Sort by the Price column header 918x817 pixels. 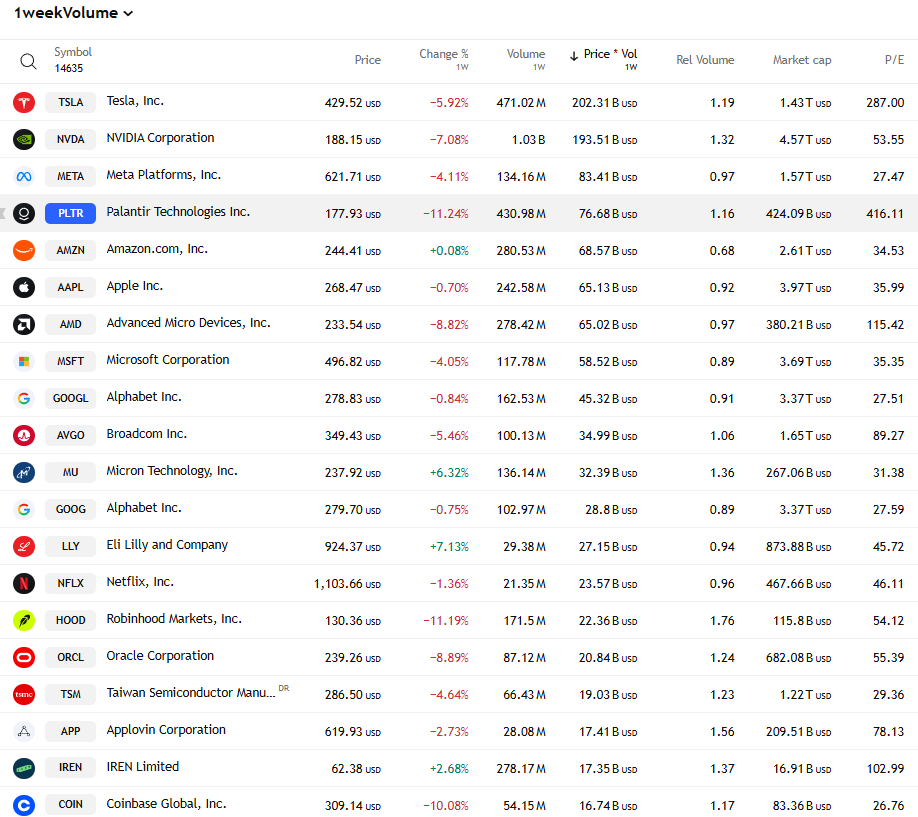(368, 60)
